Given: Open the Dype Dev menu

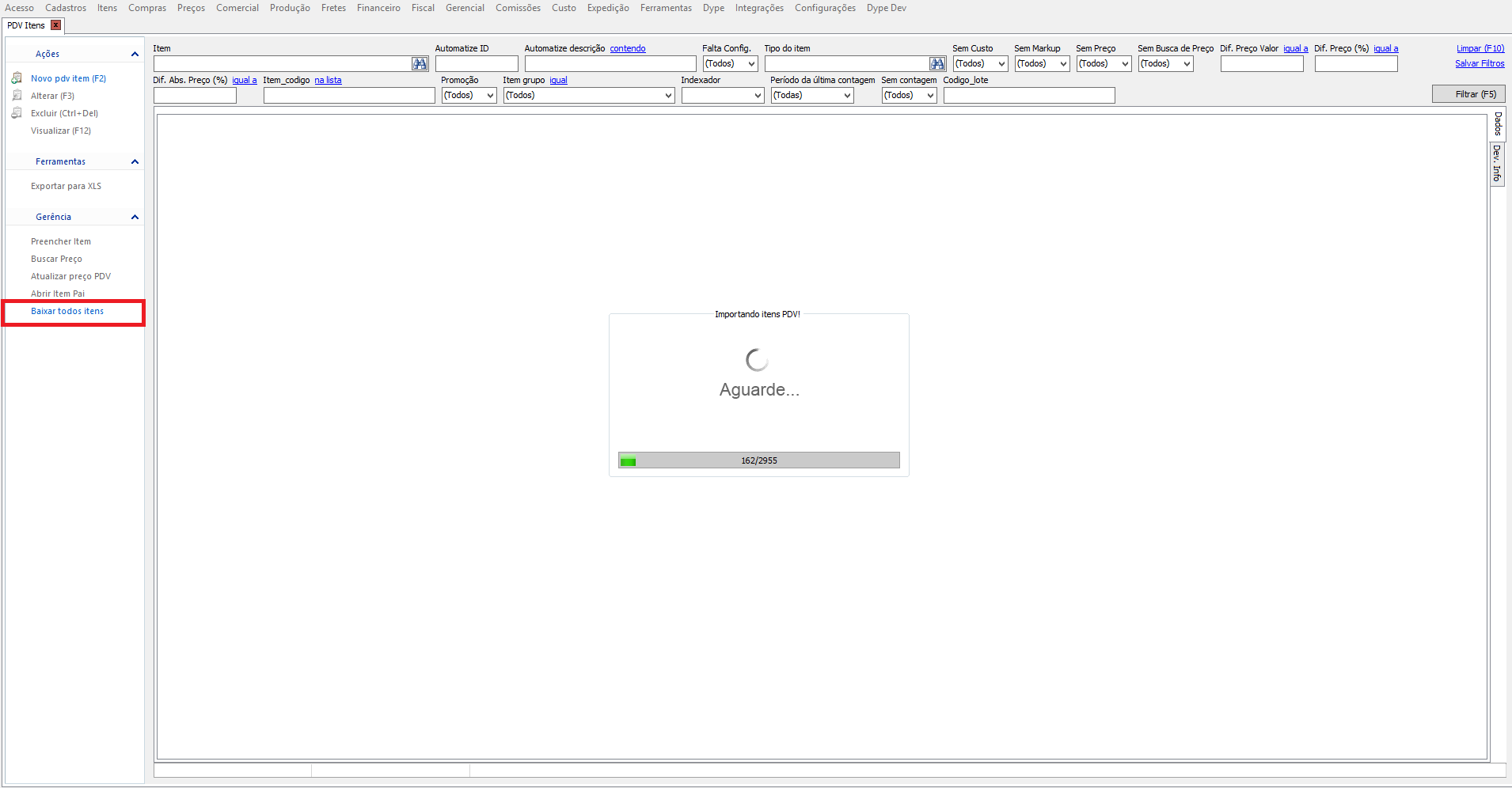Looking at the screenshot, I should pos(886,8).
